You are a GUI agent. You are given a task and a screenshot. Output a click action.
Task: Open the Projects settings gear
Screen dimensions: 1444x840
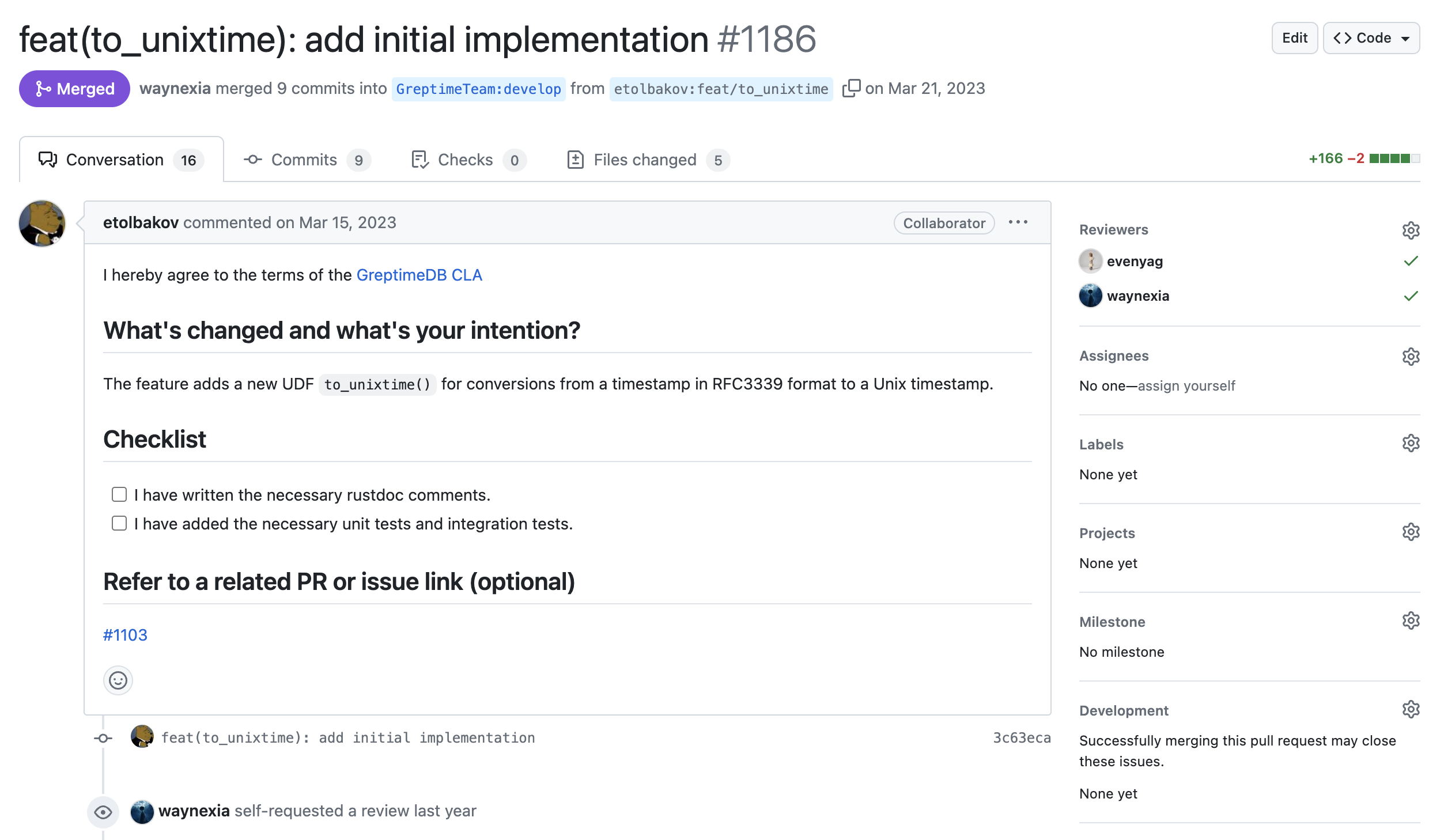pos(1410,532)
